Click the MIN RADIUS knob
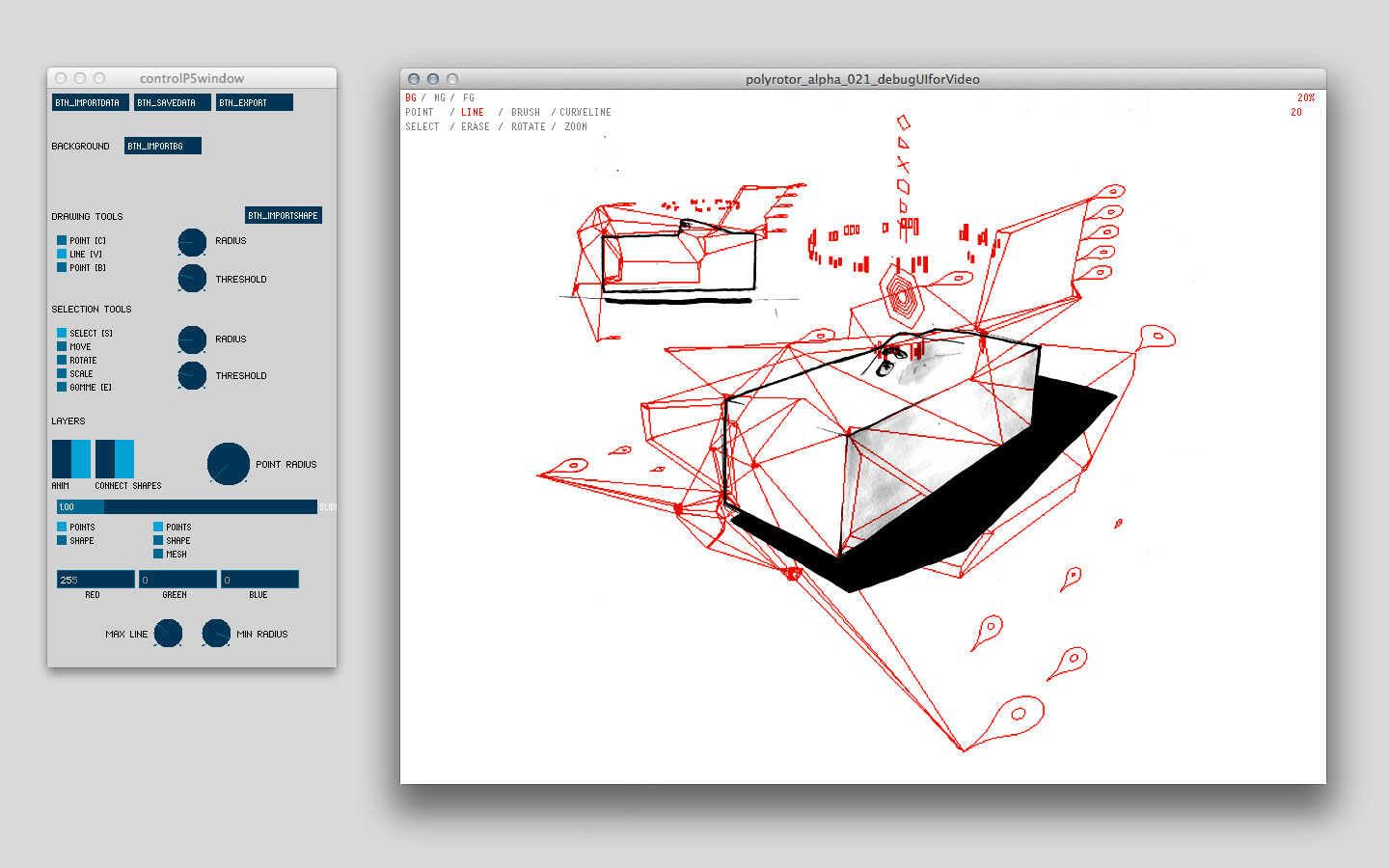Screen dimensions: 1389x868 point(216,633)
